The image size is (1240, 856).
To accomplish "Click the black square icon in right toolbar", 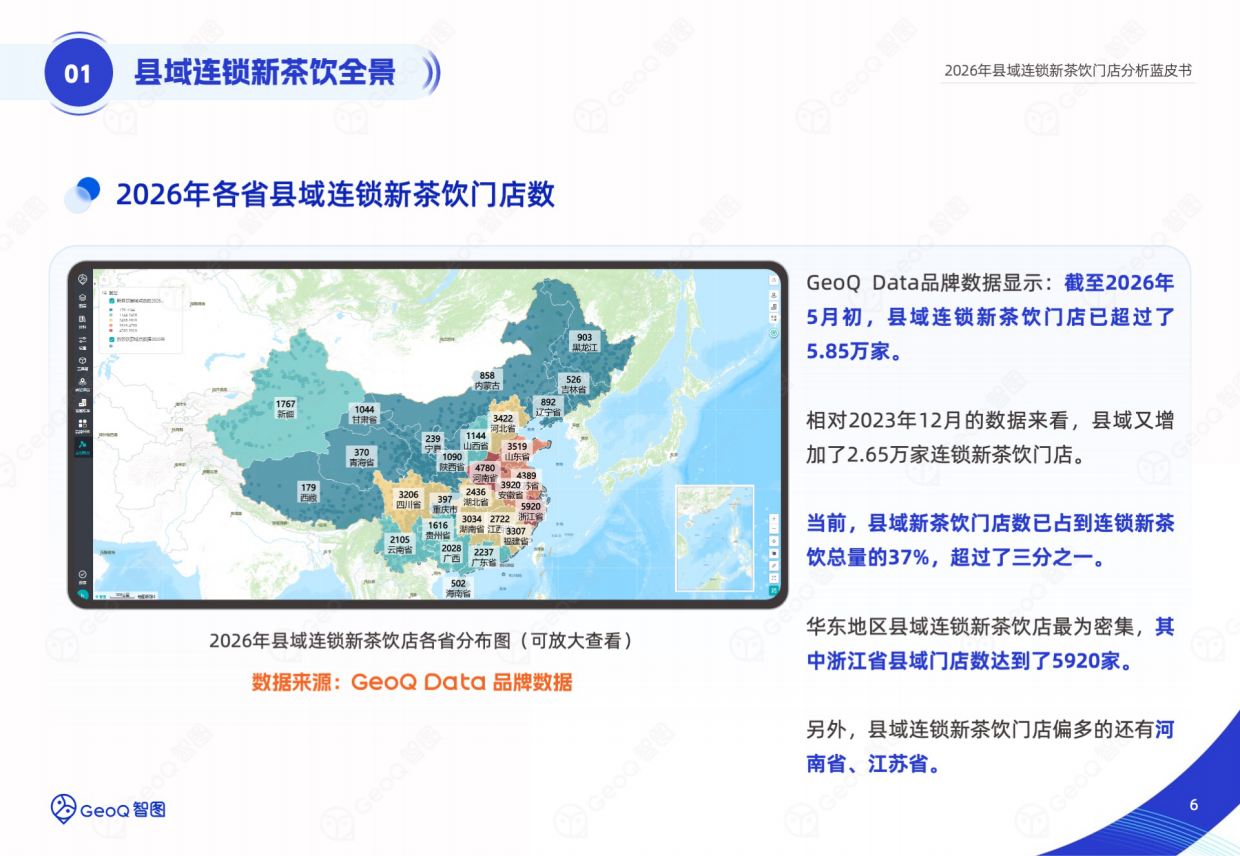I will 774,553.
